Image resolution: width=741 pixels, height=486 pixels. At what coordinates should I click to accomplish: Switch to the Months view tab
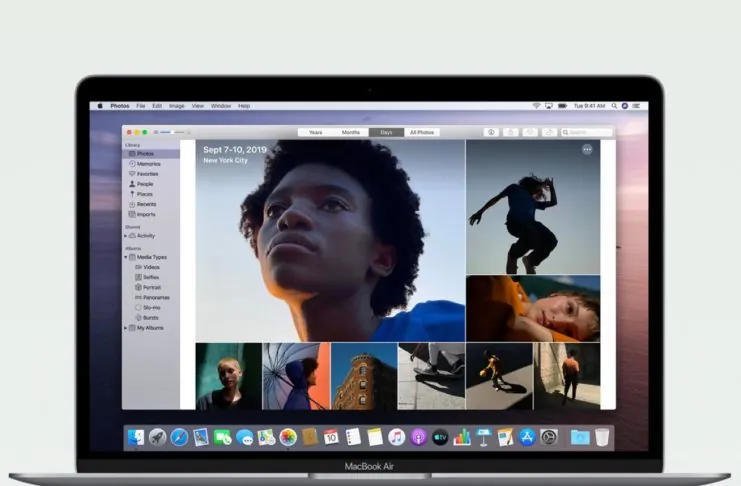(350, 132)
